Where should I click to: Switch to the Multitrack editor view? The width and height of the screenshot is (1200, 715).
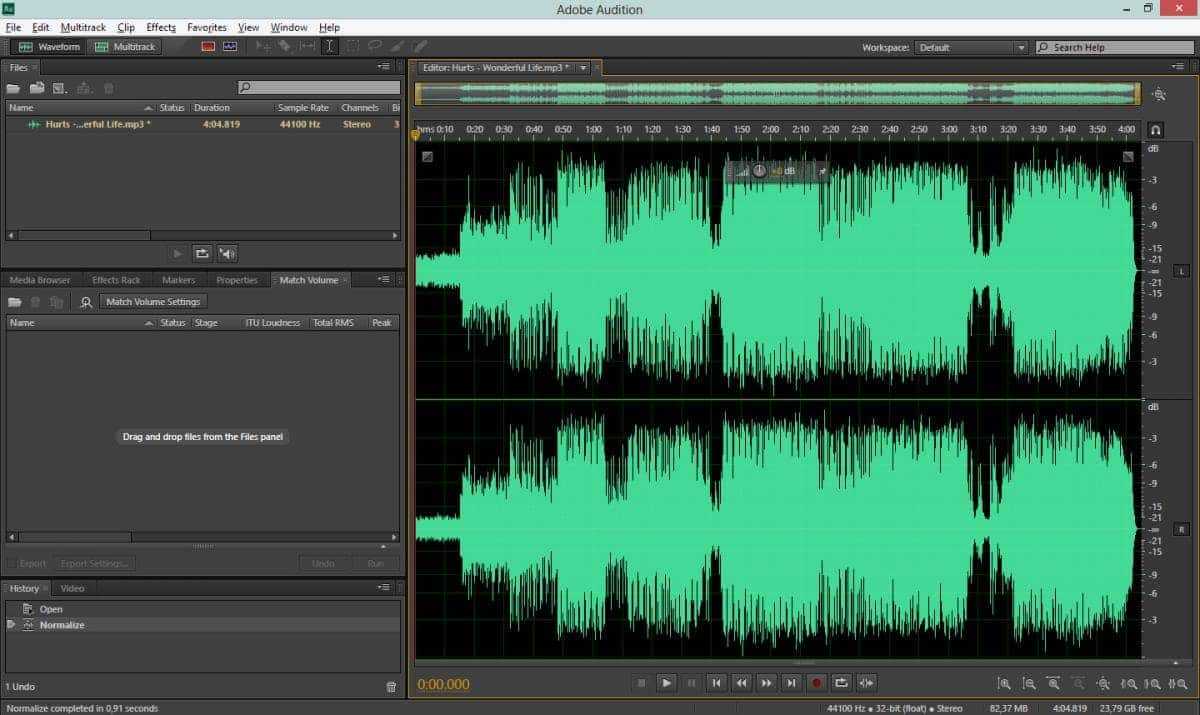coord(126,47)
